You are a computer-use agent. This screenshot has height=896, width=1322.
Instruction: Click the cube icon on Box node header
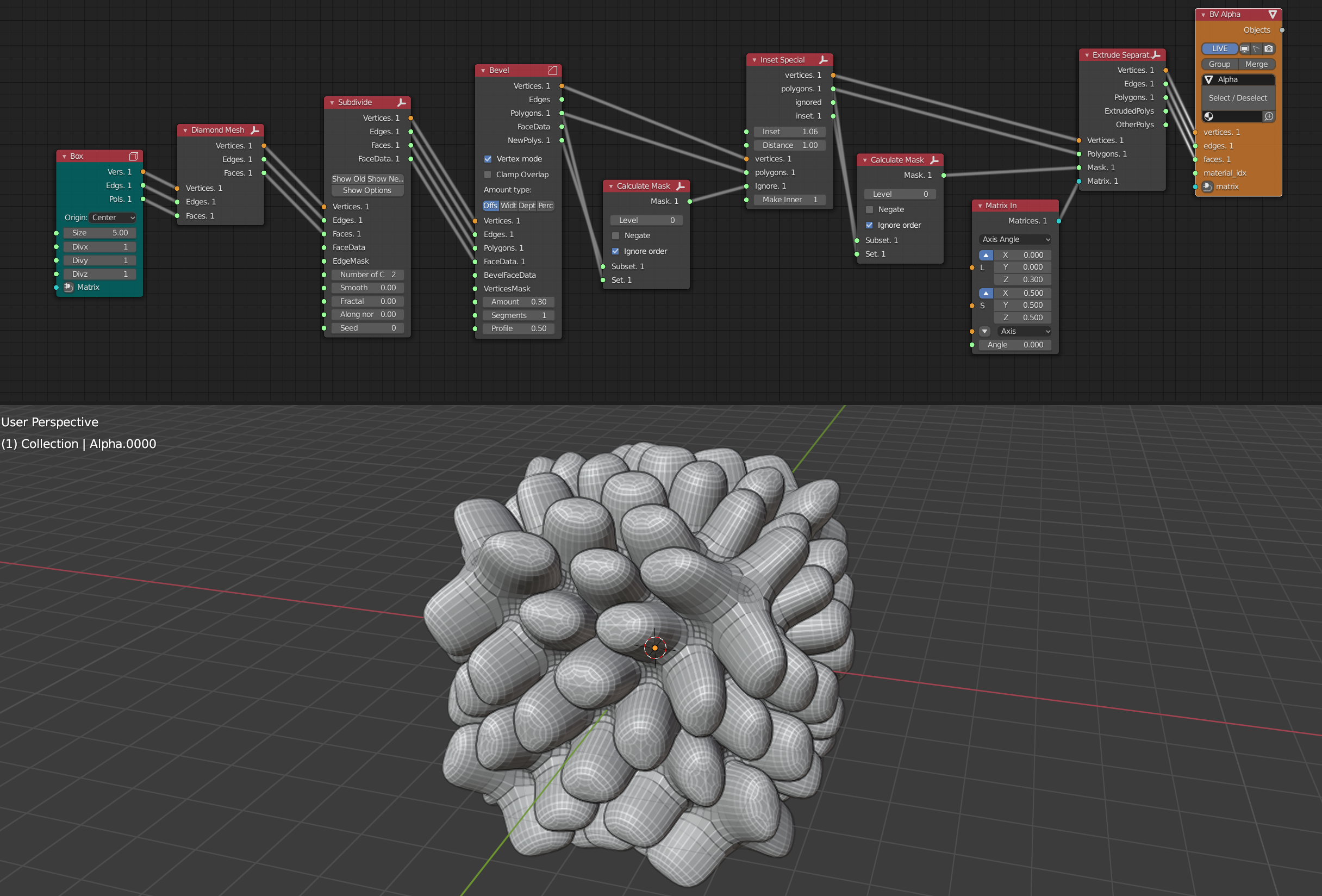[134, 156]
